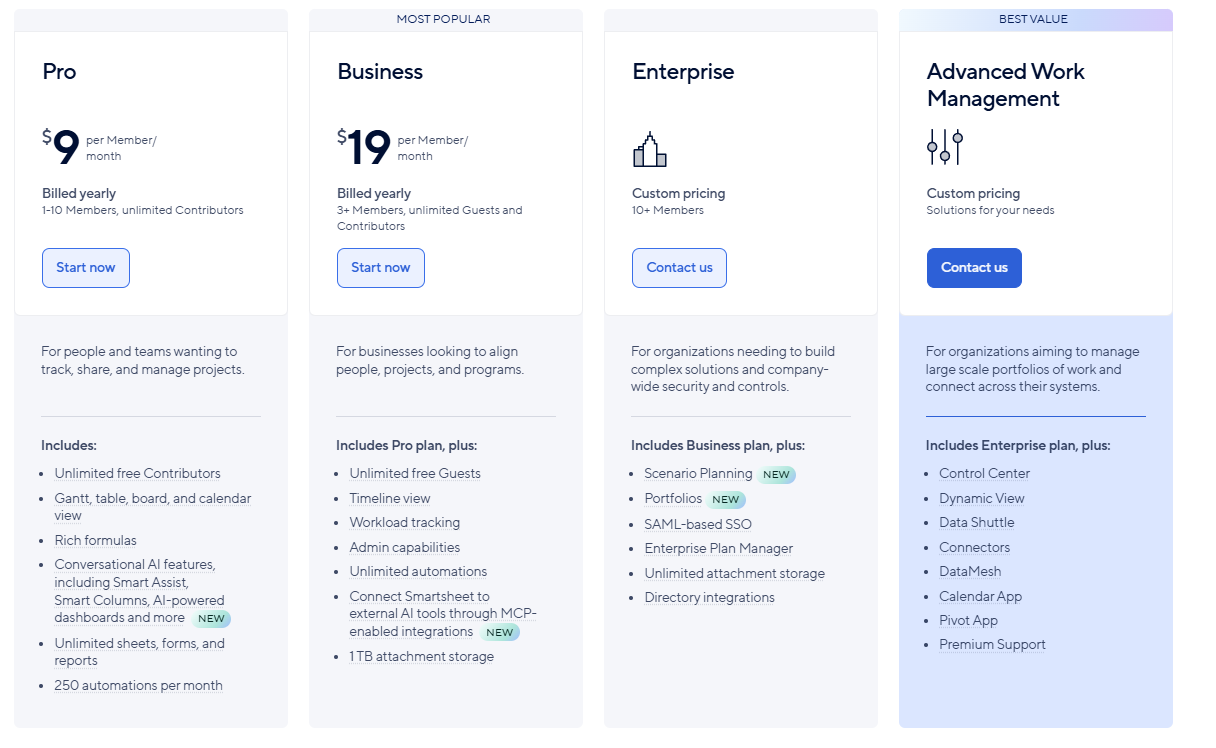Click Solutions for your needs text
Image resolution: width=1216 pixels, height=748 pixels.
point(991,211)
